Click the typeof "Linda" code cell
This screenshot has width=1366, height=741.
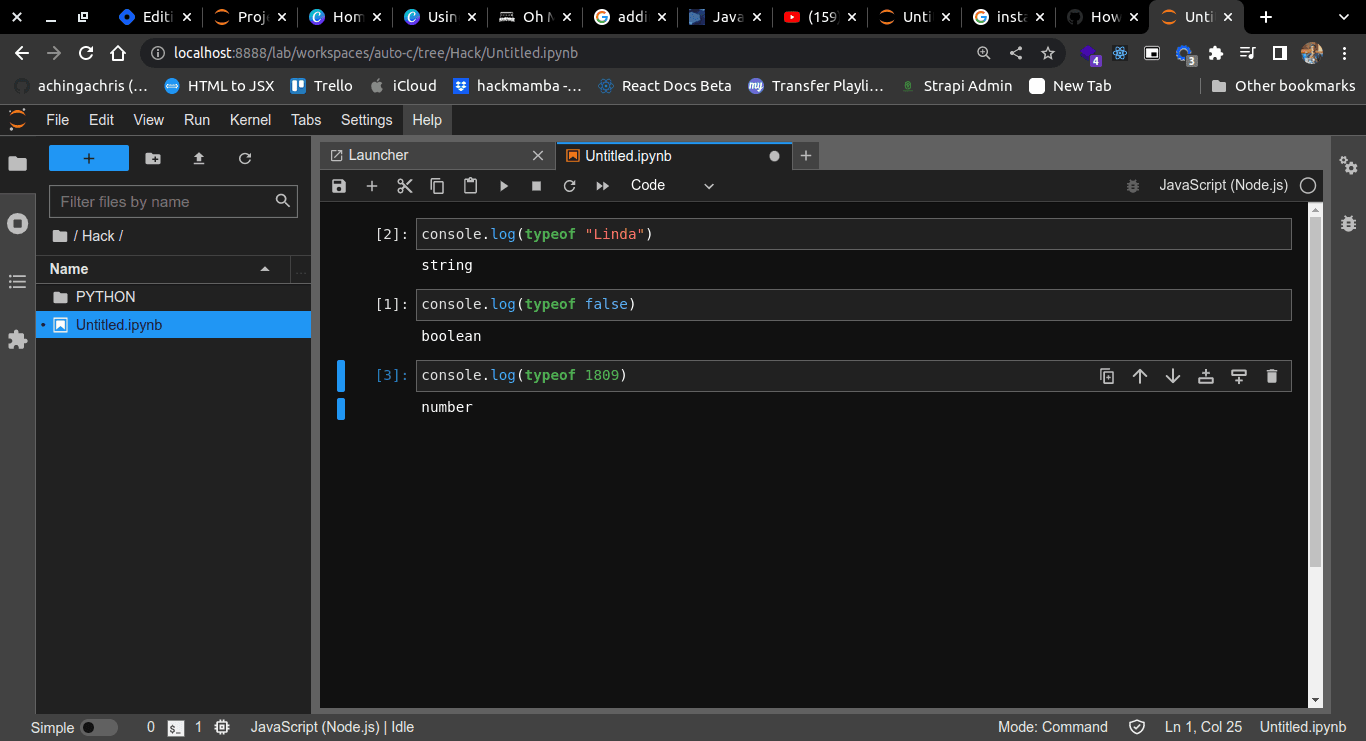pos(853,234)
